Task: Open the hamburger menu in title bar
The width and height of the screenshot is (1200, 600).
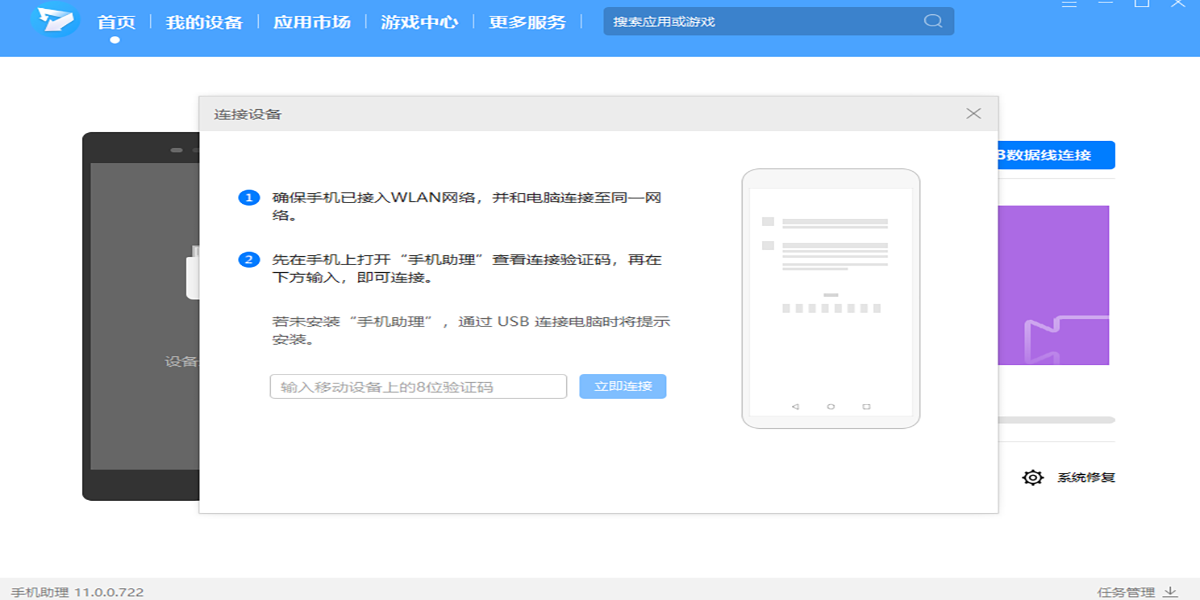Action: [x=1070, y=3]
